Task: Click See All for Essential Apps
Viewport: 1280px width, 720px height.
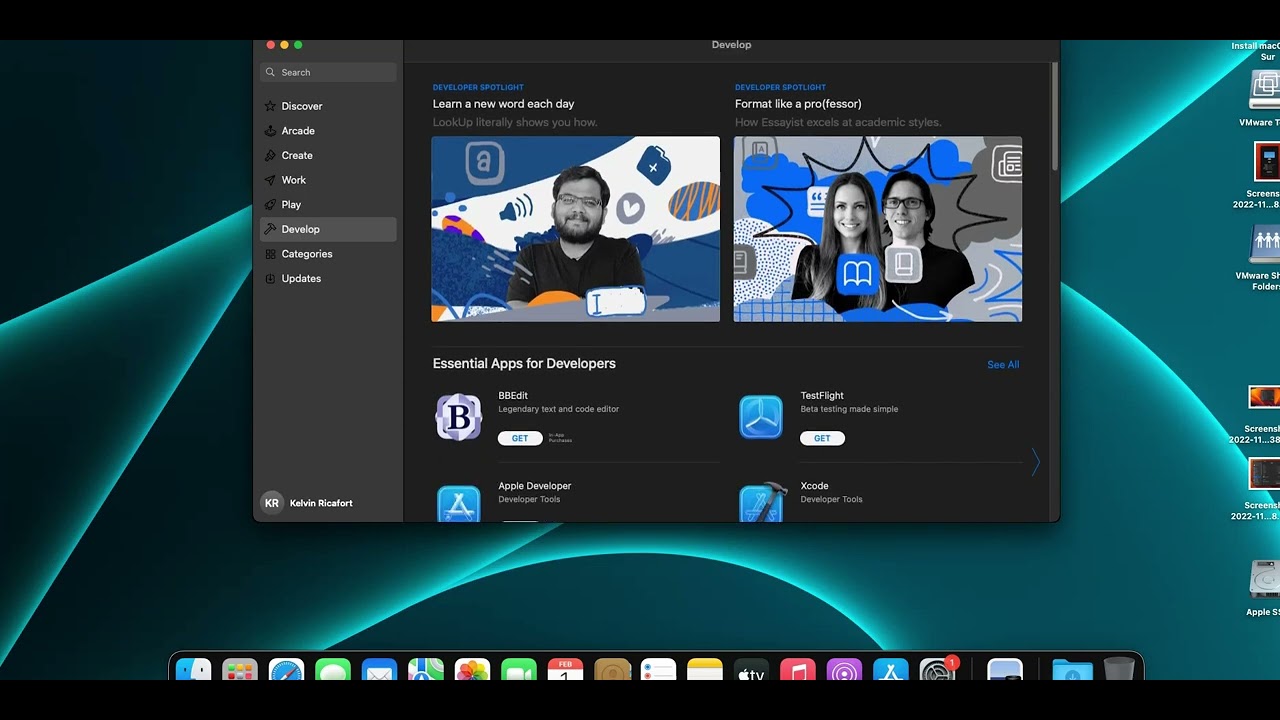Action: pyautogui.click(x=1003, y=365)
